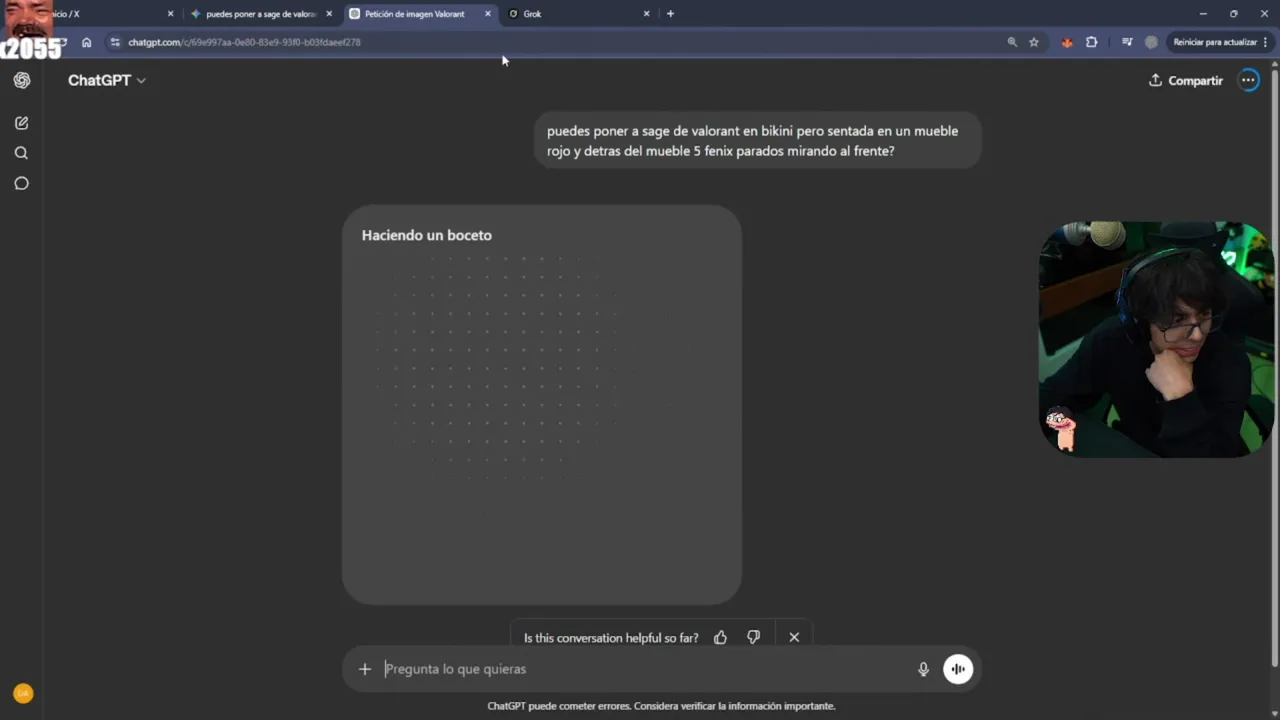Open the browser zoom magnifier icon
Image resolution: width=1280 pixels, height=720 pixels.
1012,42
